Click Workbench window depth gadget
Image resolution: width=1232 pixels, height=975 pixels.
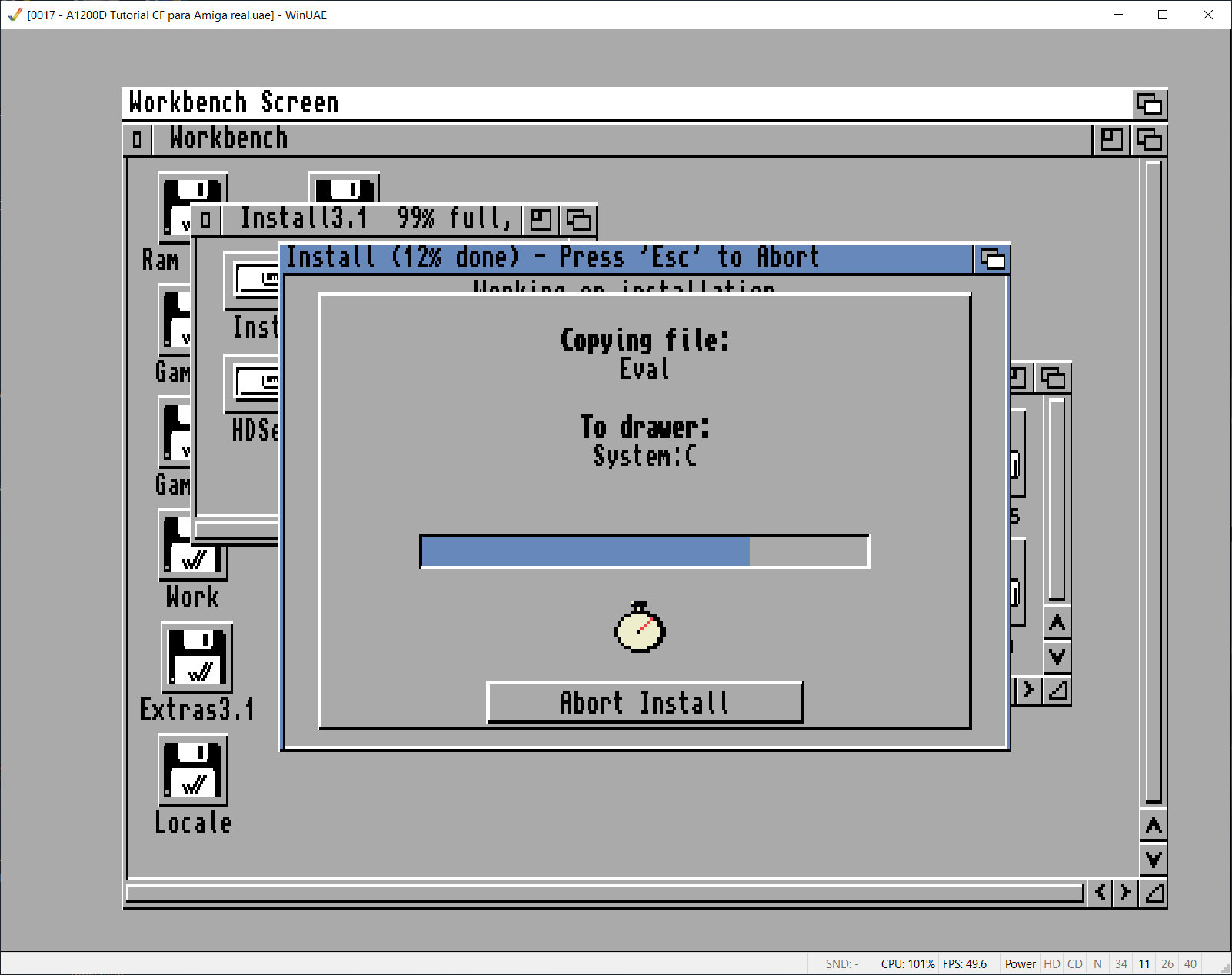1150,139
